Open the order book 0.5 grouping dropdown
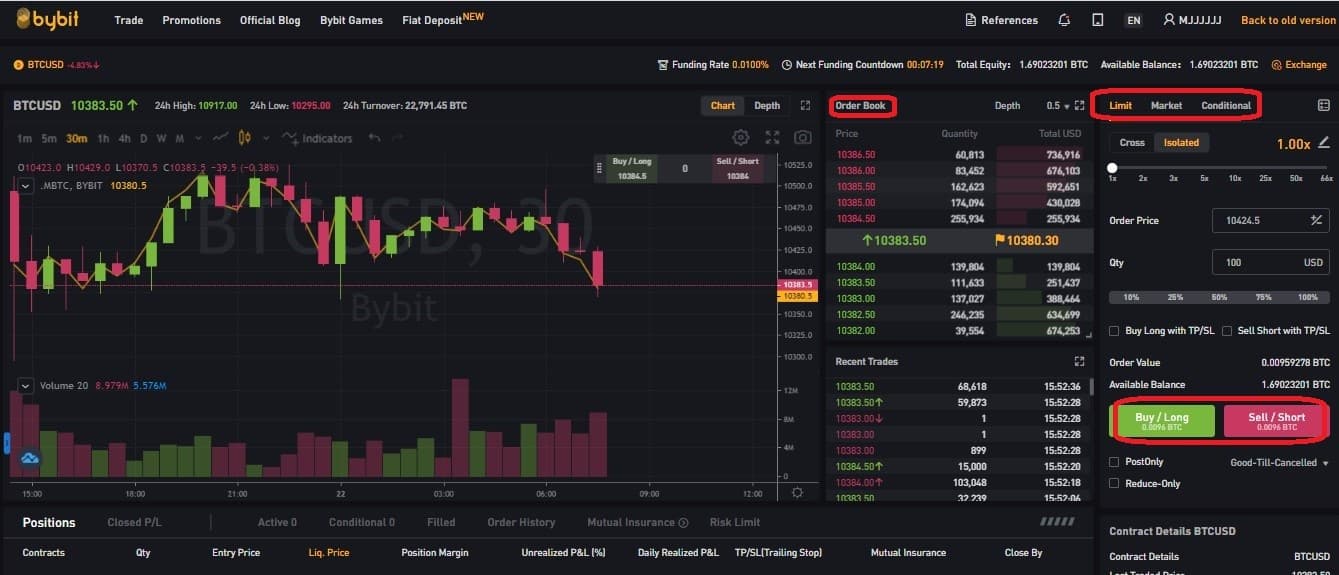The width and height of the screenshot is (1339, 575). 1058,105
